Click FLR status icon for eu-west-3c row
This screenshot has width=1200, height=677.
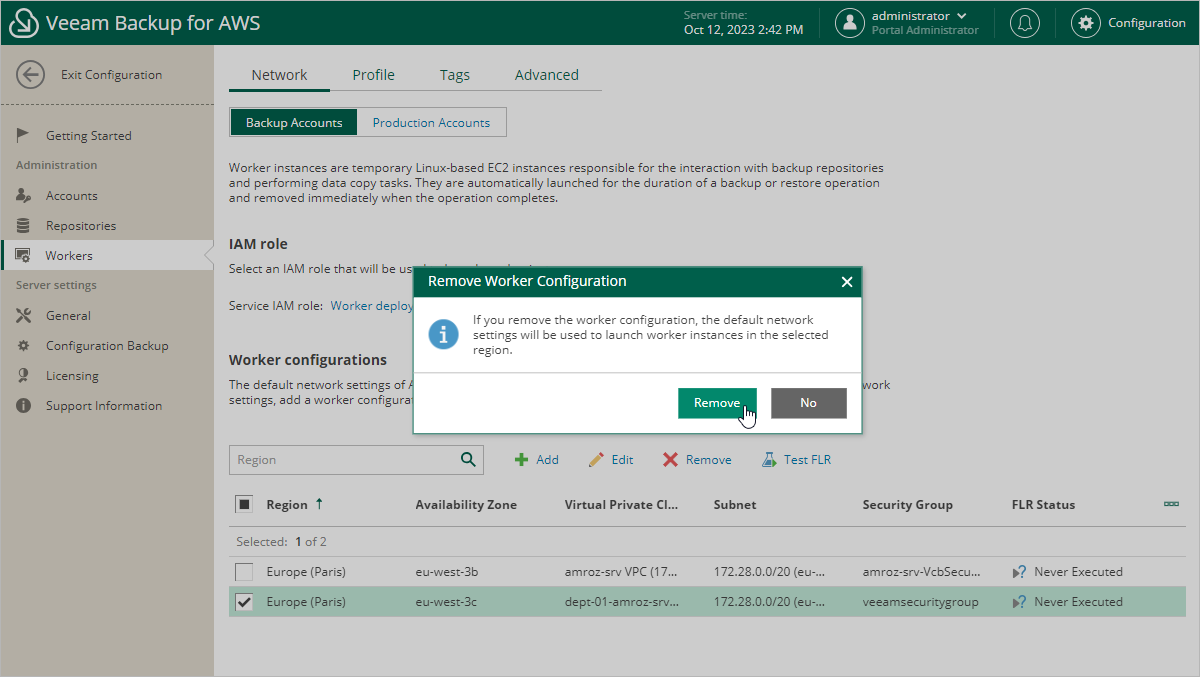[1019, 602]
